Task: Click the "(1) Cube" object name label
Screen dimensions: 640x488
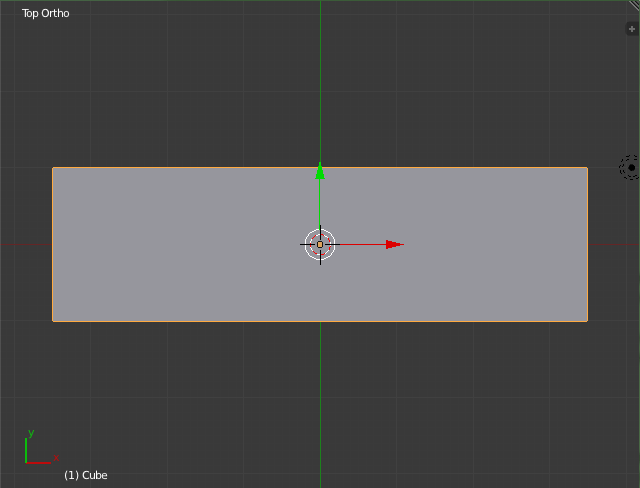Action: click(85, 475)
